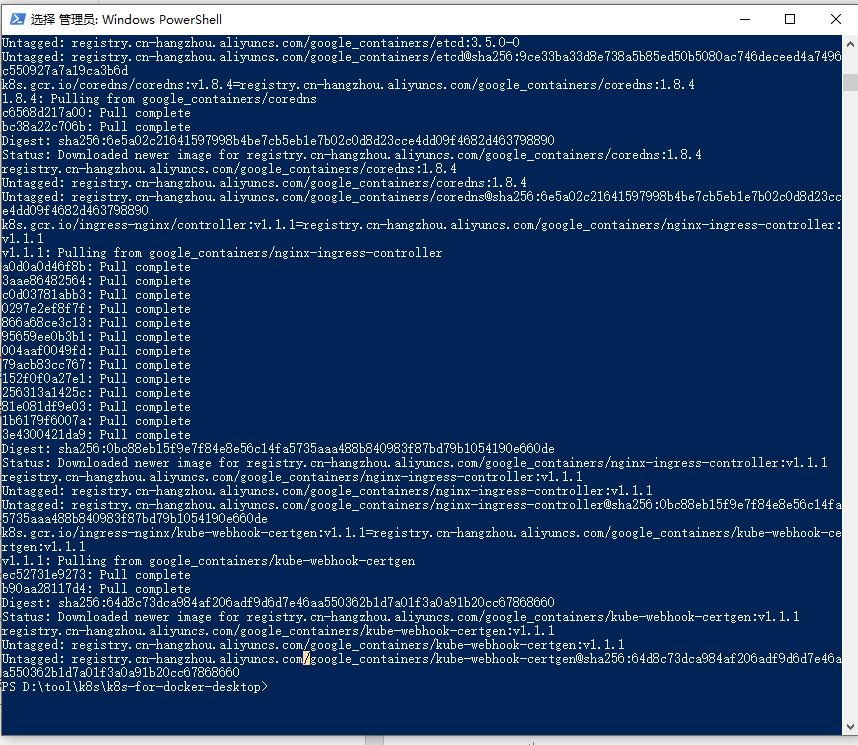Click 'a0d0a0d46f8b: Pull complete' line
The image size is (858, 745).
coord(96,267)
